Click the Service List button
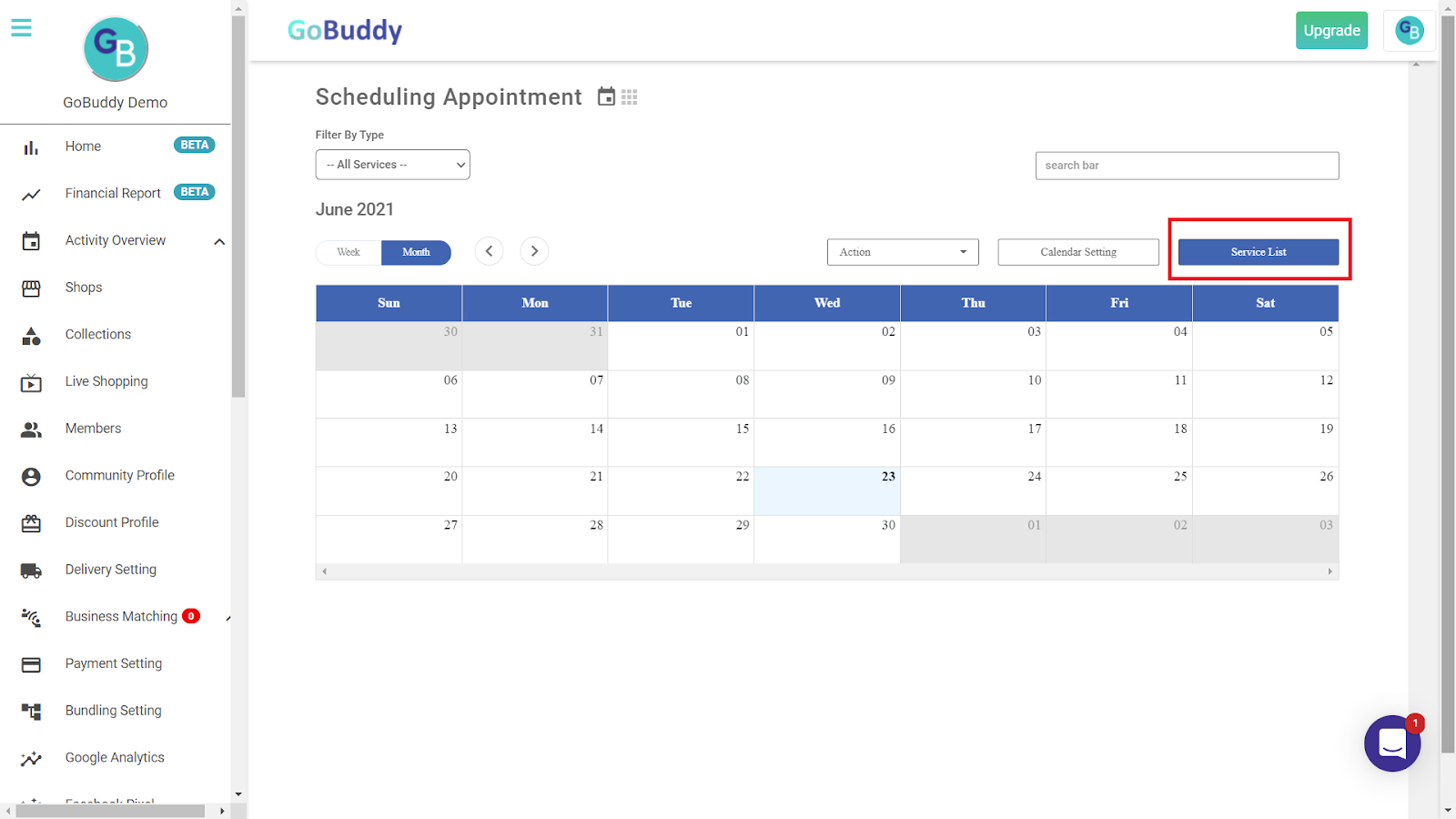The image size is (1456, 819). [x=1259, y=252]
